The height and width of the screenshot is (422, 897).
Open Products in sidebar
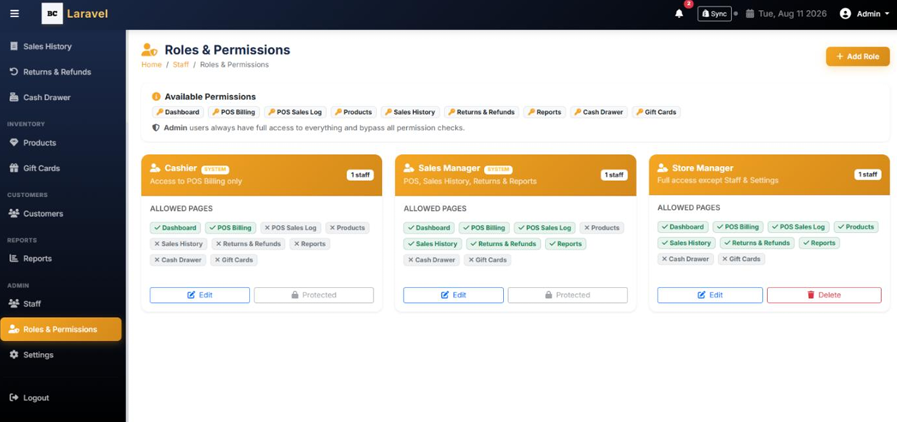pyautogui.click(x=63, y=143)
